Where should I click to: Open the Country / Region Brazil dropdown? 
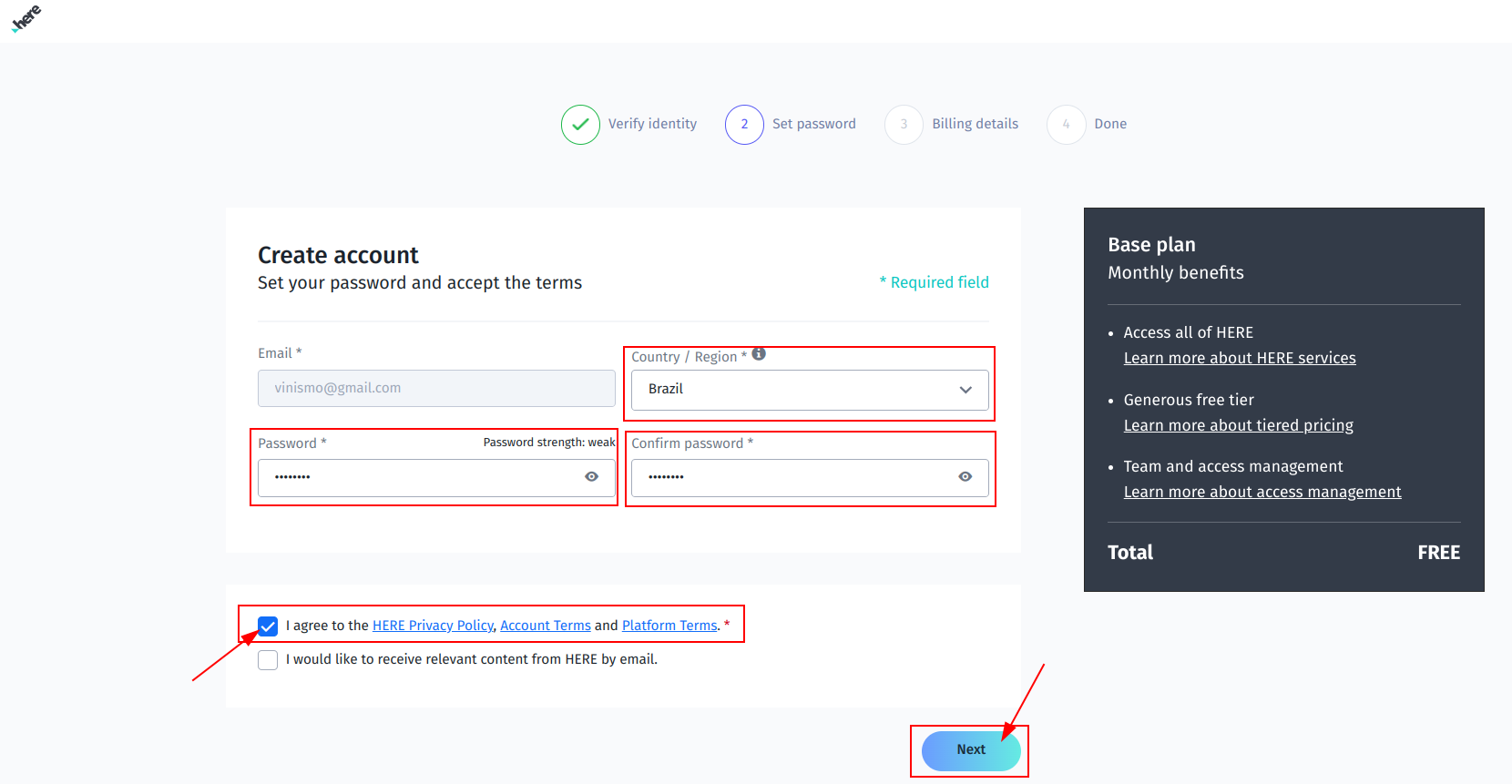[x=810, y=390]
